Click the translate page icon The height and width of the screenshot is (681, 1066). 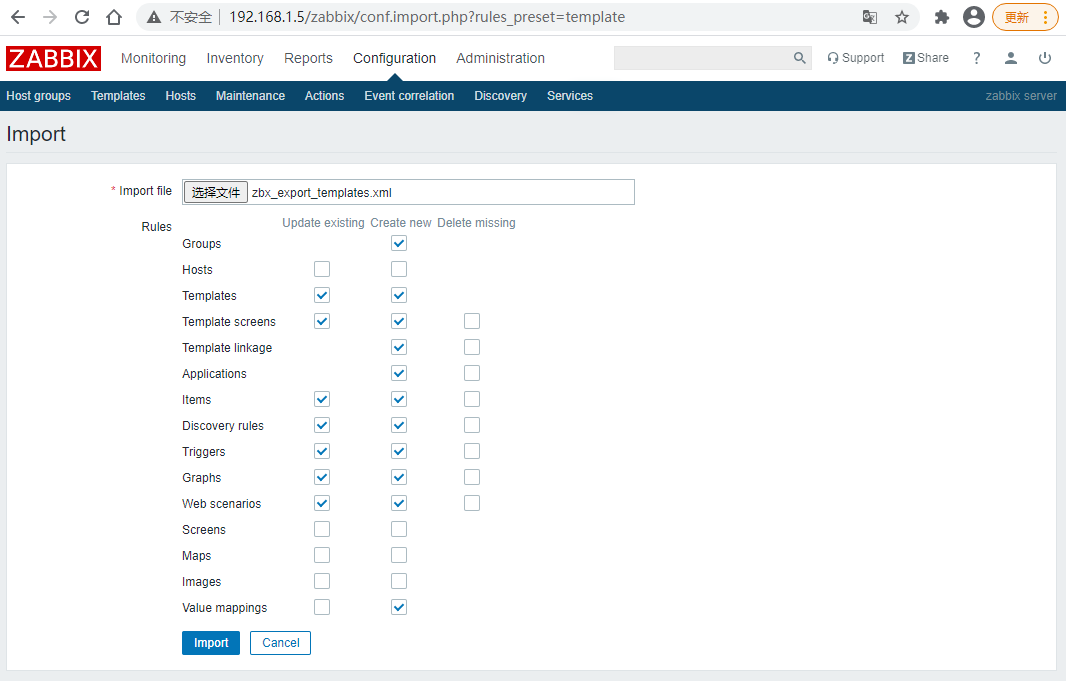click(870, 17)
